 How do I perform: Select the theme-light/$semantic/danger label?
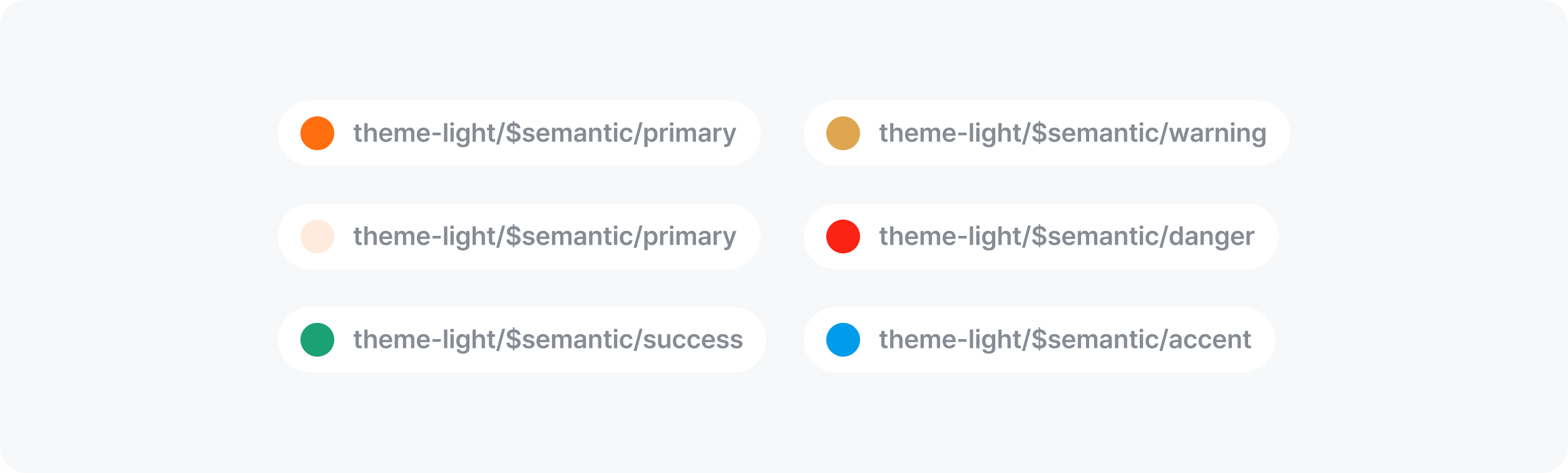coord(1065,236)
